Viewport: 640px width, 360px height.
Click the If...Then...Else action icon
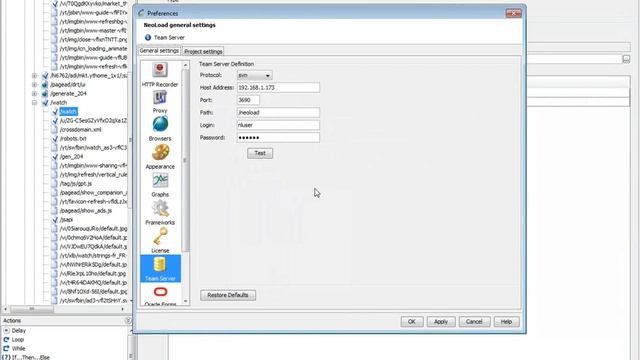pos(7,357)
